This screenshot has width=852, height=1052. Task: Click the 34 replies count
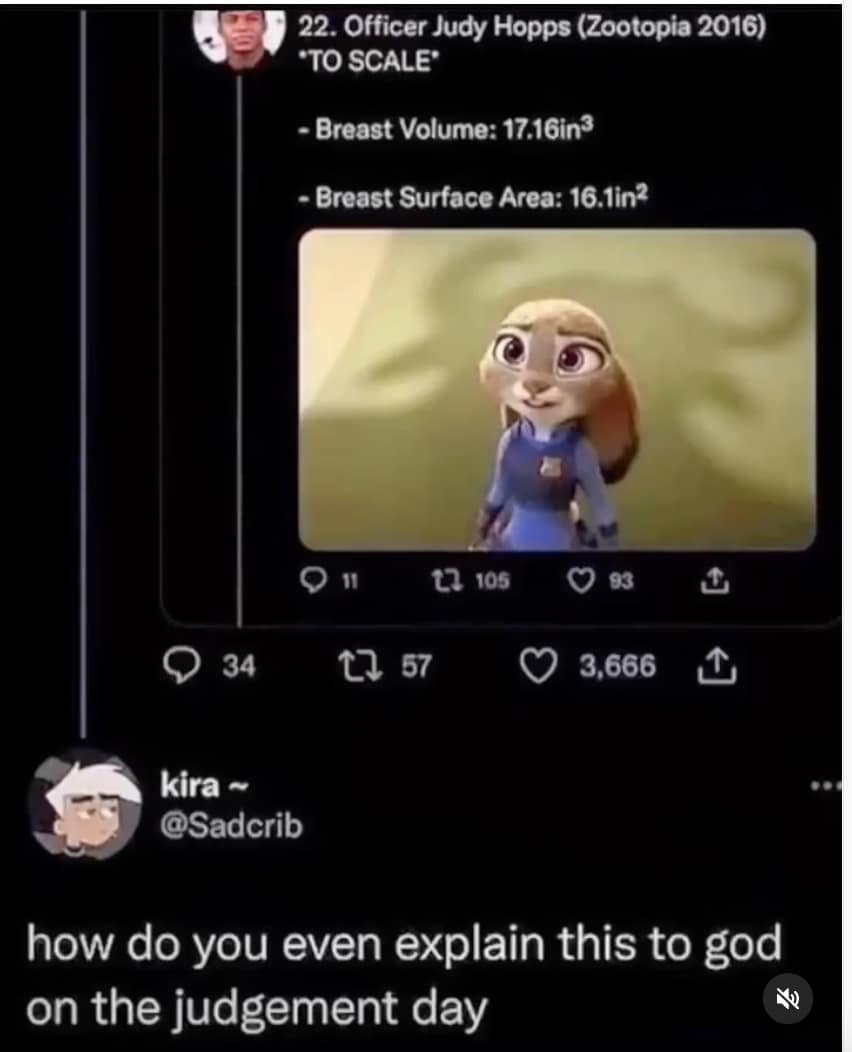tap(239, 666)
